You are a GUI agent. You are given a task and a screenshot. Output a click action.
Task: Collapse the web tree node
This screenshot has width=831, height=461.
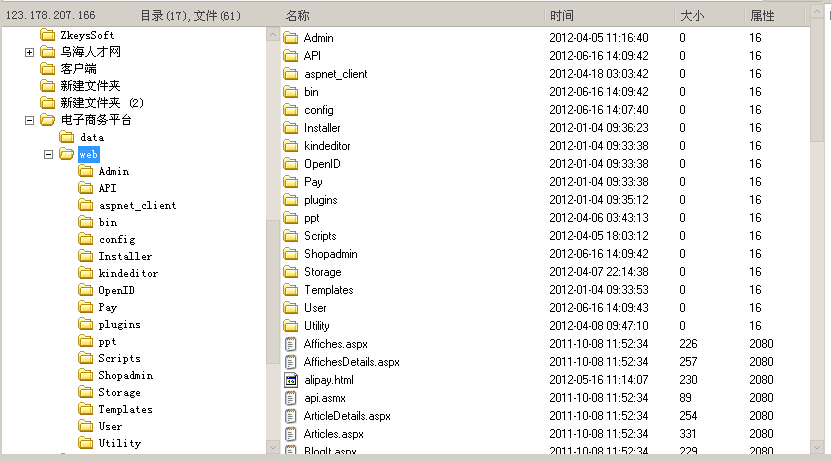pos(49,154)
